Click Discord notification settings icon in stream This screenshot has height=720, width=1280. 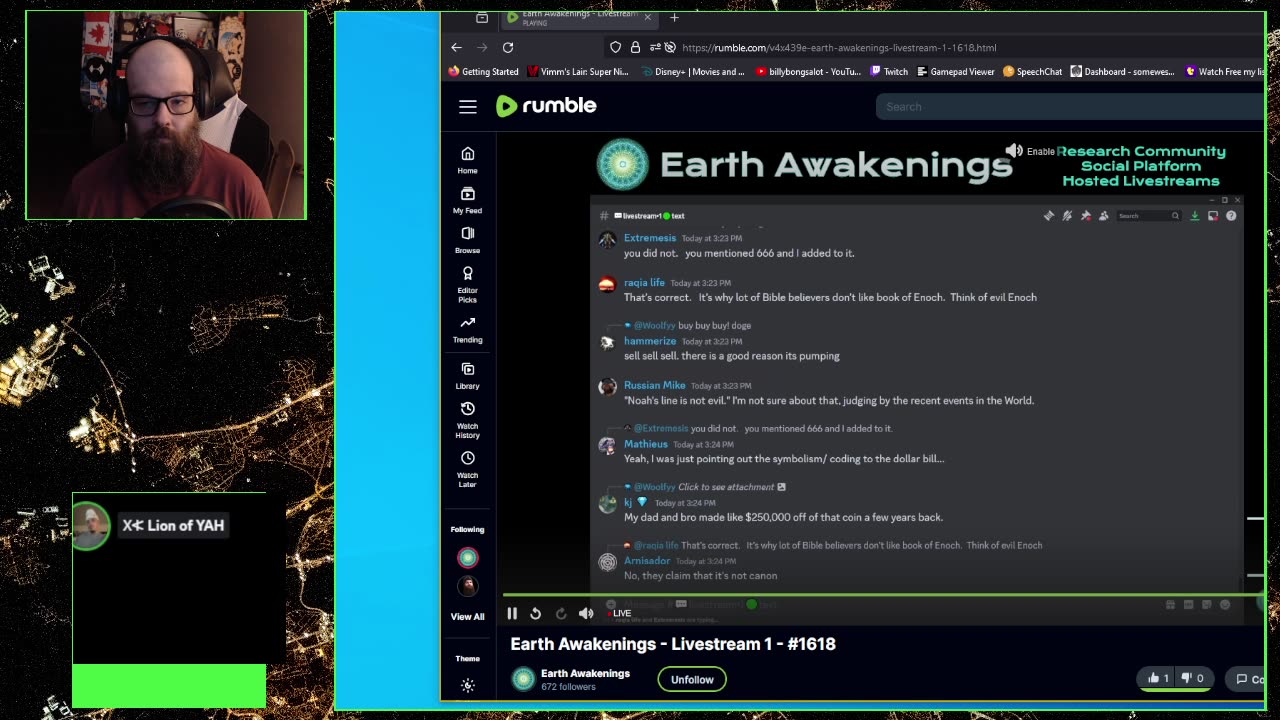(x=1067, y=216)
